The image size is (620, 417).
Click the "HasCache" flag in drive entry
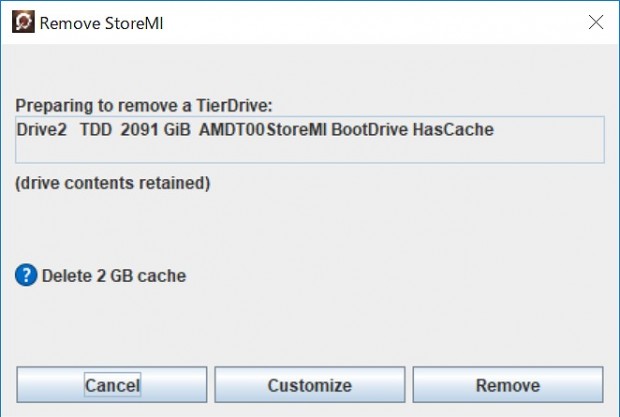(x=453, y=130)
